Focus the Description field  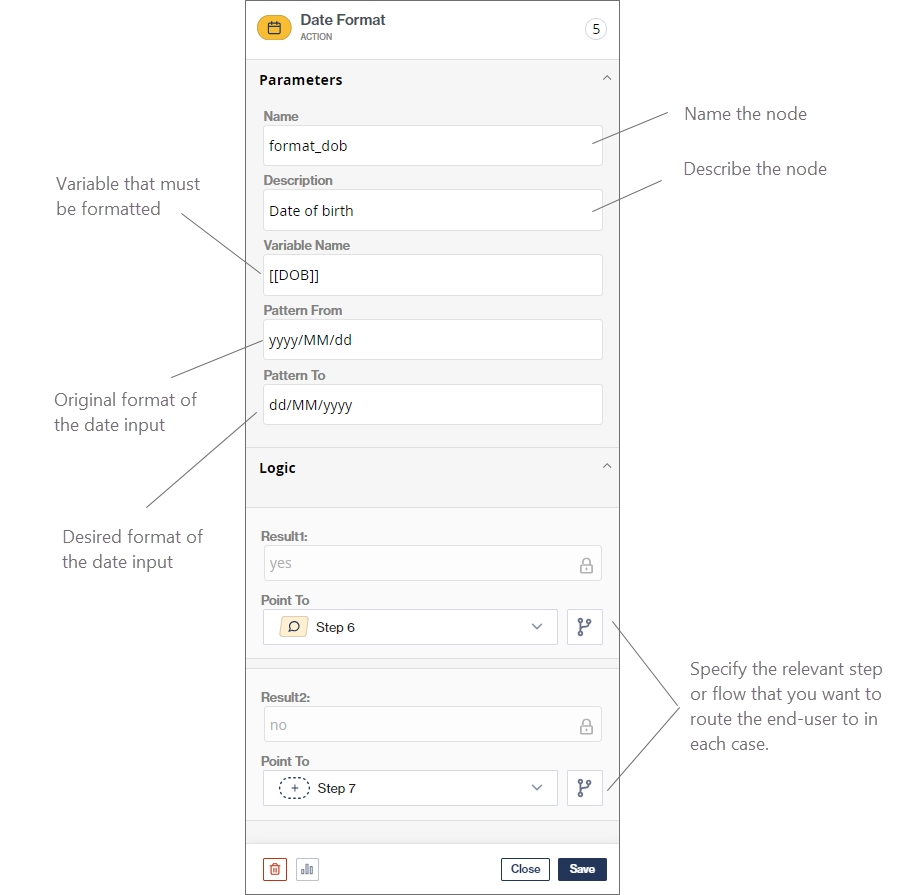pyautogui.click(x=432, y=210)
